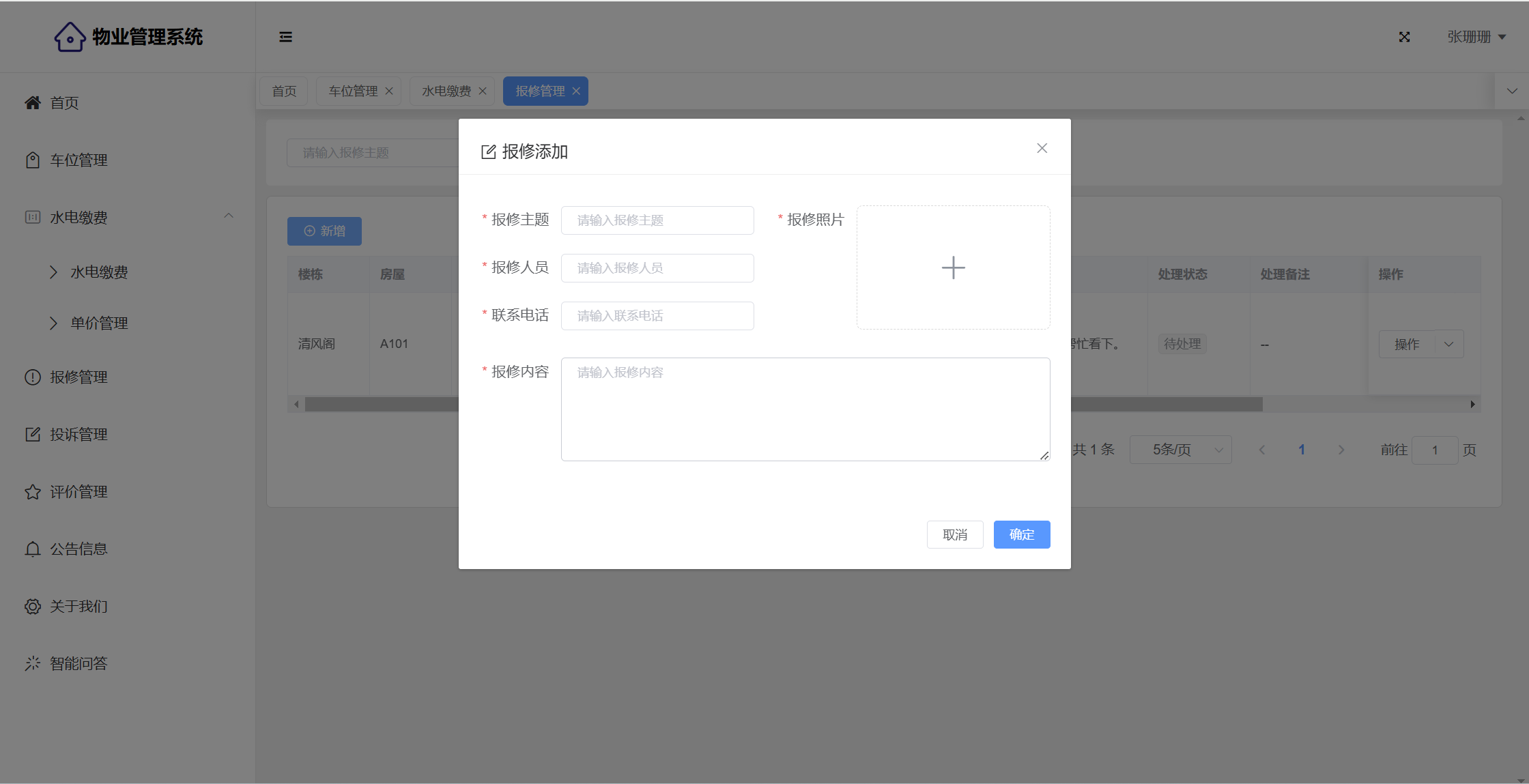Open the 5条/页 page size dropdown

[x=1180, y=450]
